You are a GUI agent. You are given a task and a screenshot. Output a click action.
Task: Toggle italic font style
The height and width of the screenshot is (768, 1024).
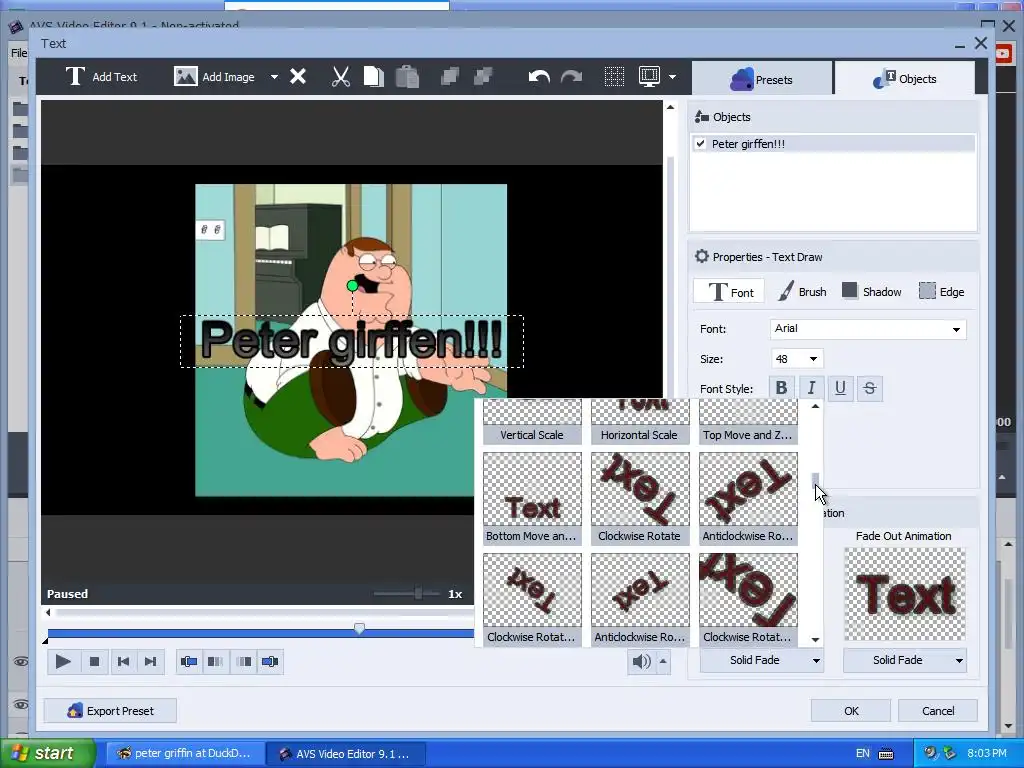click(811, 388)
